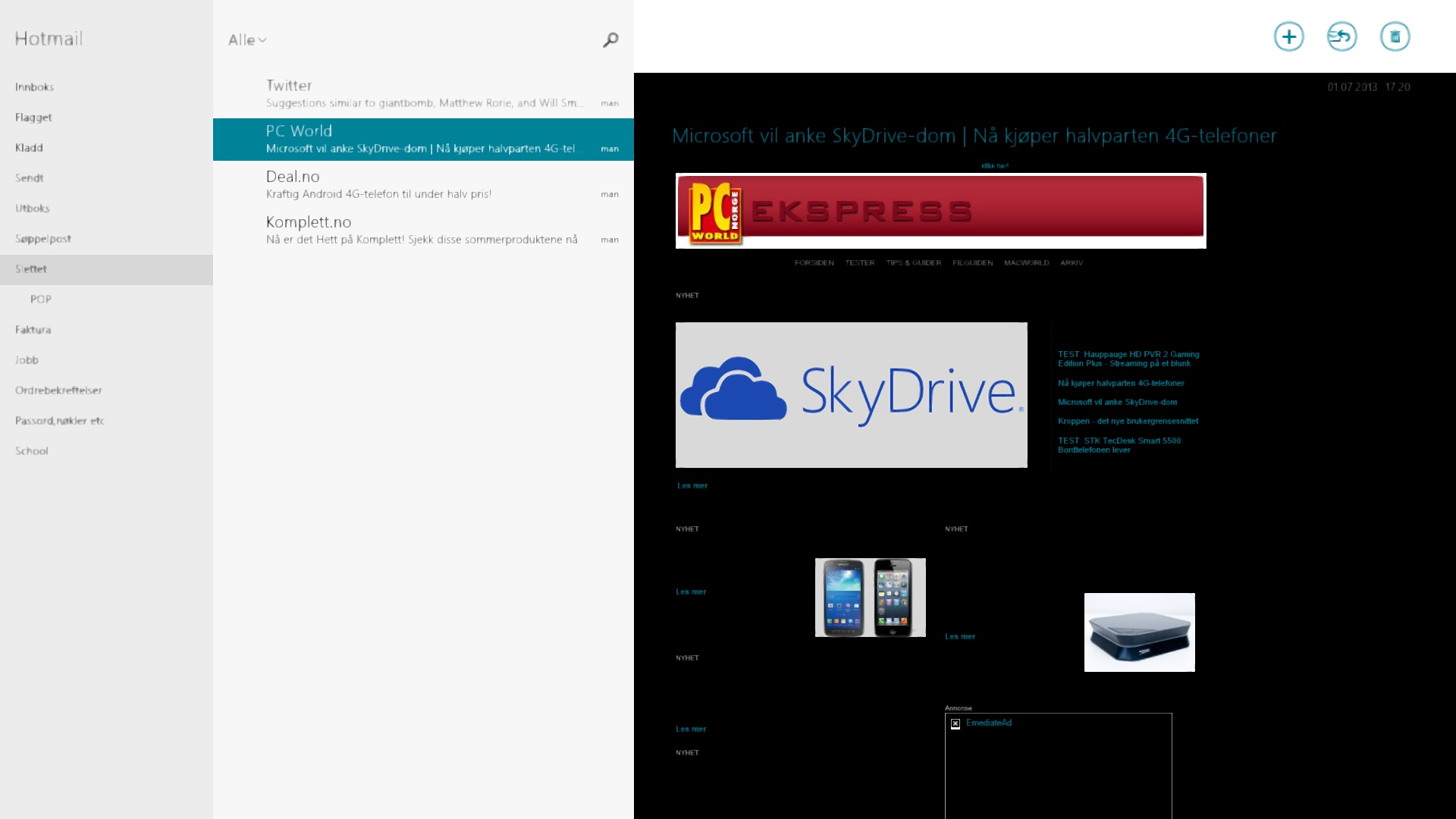Click the new mail plus icon
Image resolution: width=1456 pixels, height=819 pixels.
(1288, 36)
